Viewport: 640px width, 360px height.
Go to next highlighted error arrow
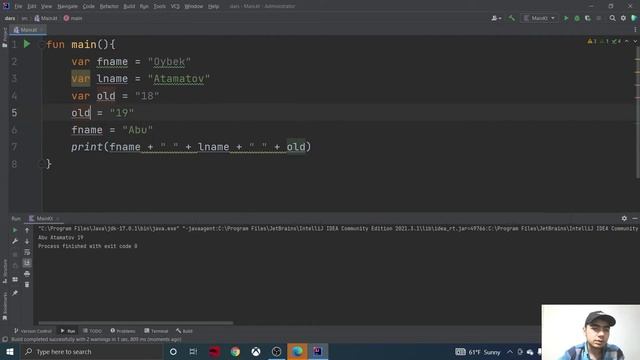click(x=635, y=41)
